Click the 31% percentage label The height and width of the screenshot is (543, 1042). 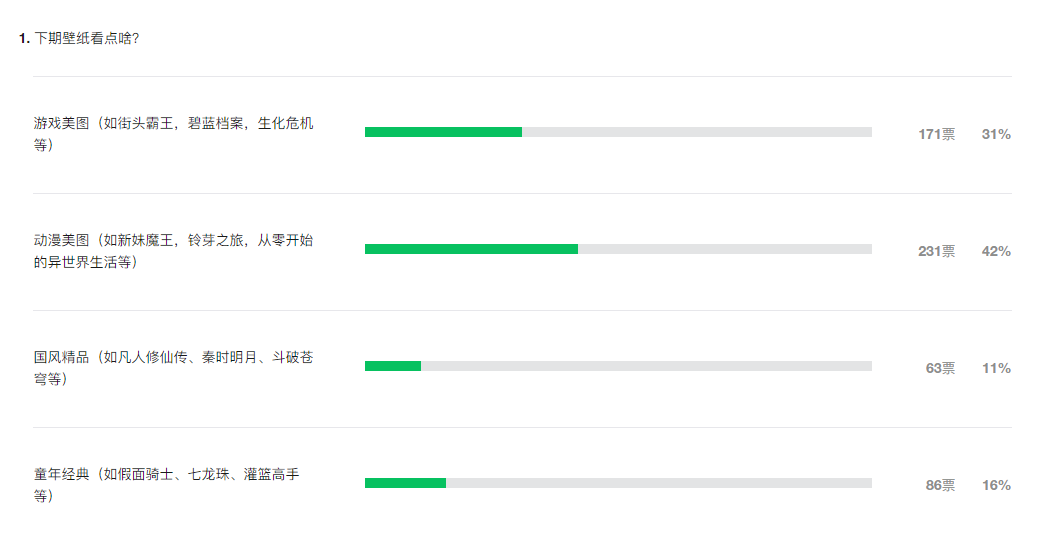[x=996, y=134]
